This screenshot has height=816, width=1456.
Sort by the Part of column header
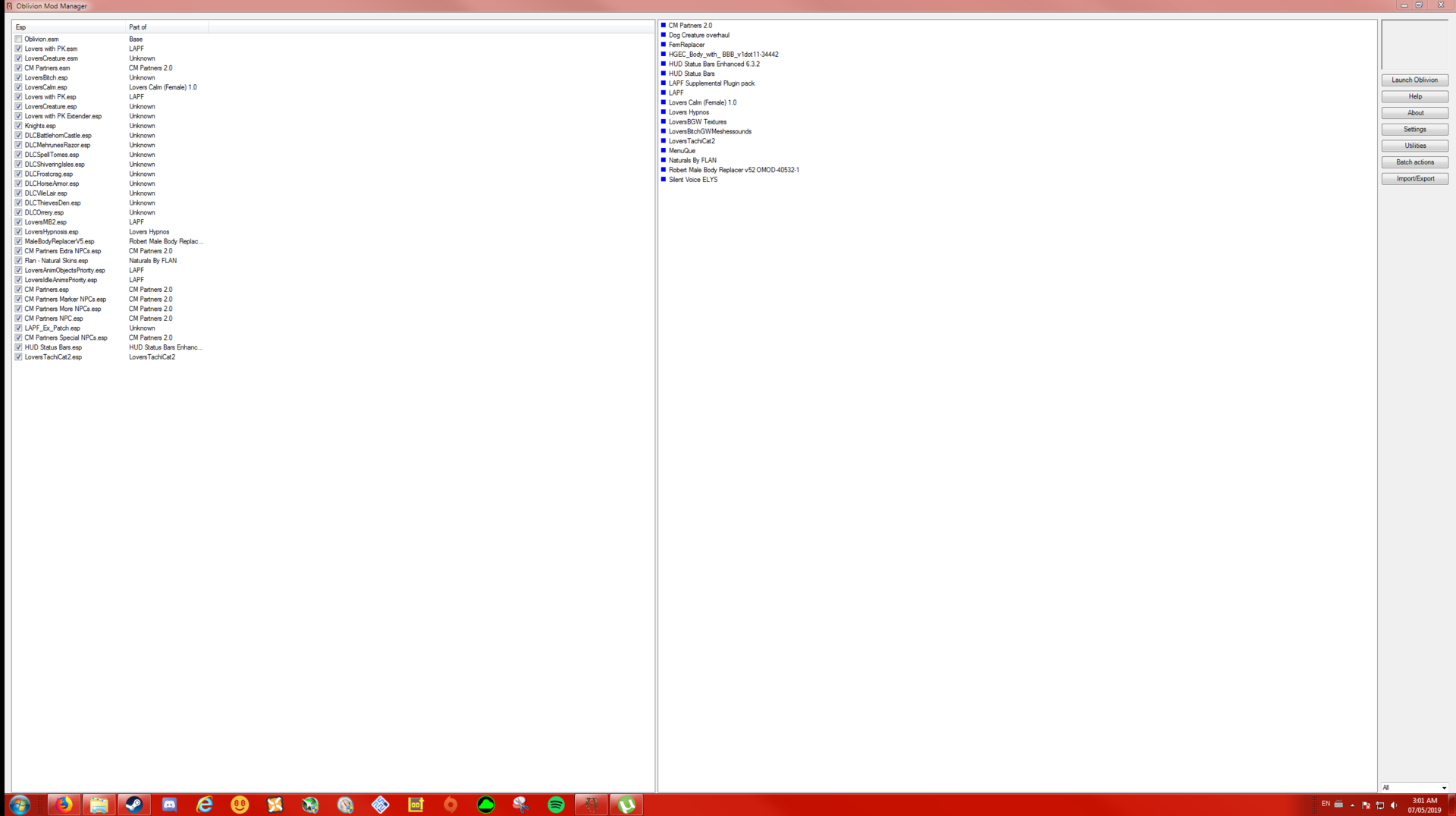[x=167, y=27]
